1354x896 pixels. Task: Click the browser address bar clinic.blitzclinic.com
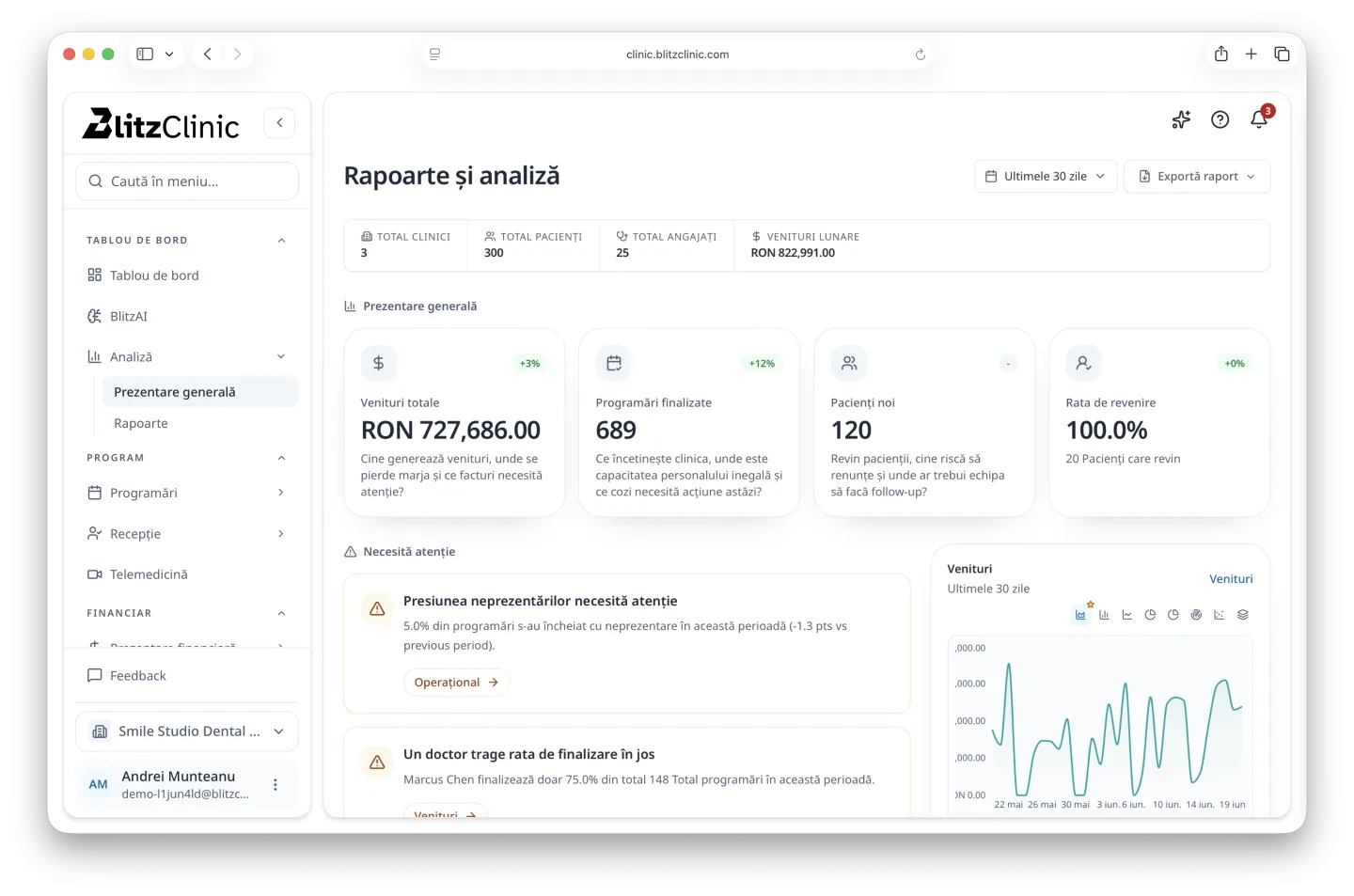[x=677, y=55]
